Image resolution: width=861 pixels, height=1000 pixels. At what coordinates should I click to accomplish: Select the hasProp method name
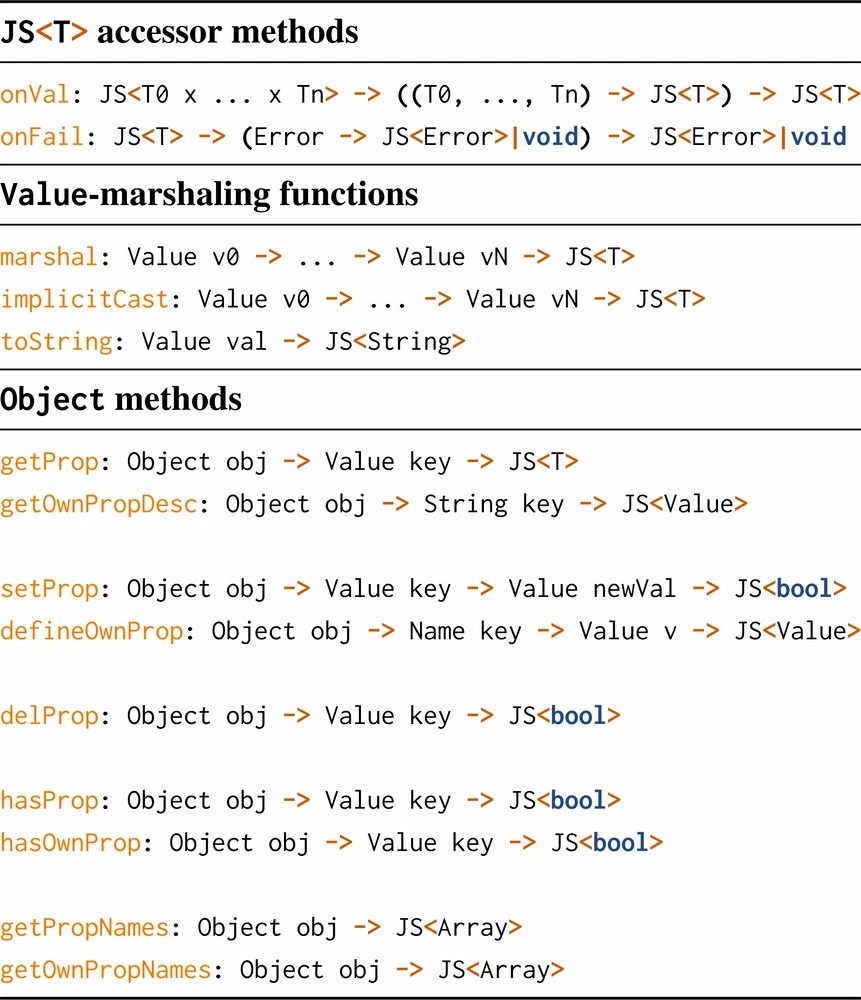49,800
